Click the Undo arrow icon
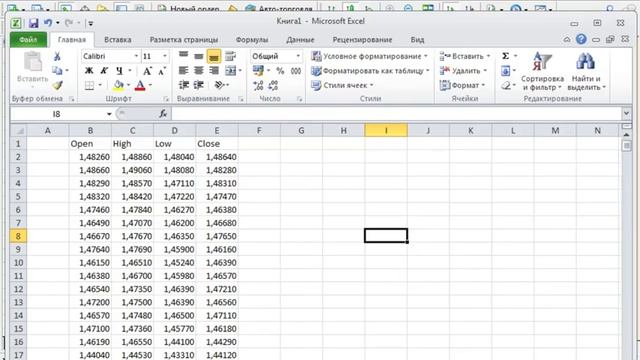This screenshot has height=360, width=640. point(48,23)
